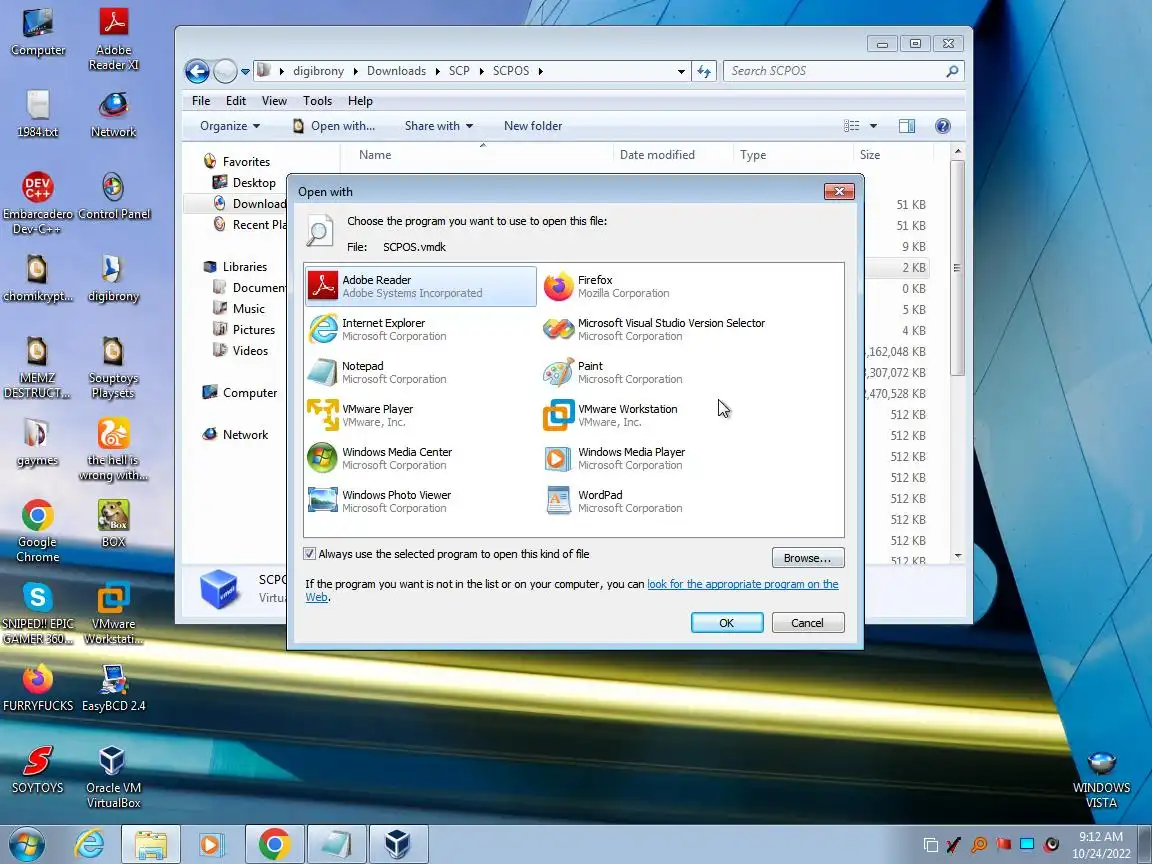Confirm with the OK button

coord(727,622)
